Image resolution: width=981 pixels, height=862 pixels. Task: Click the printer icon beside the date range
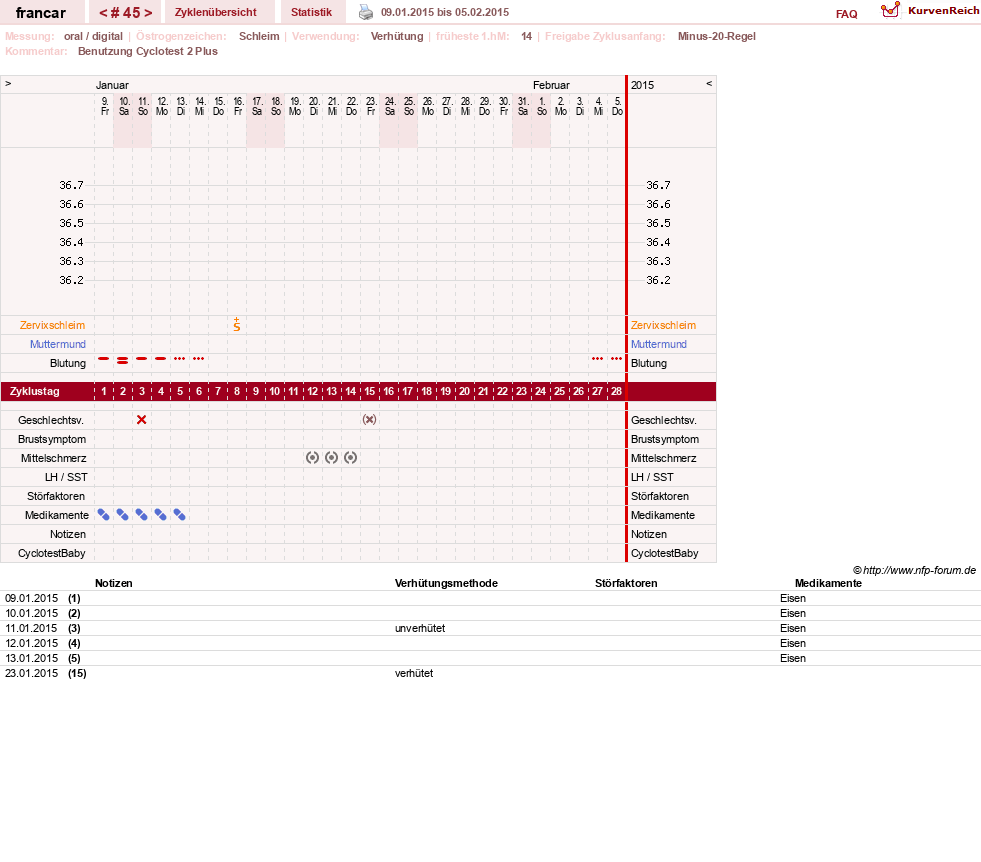[x=365, y=12]
